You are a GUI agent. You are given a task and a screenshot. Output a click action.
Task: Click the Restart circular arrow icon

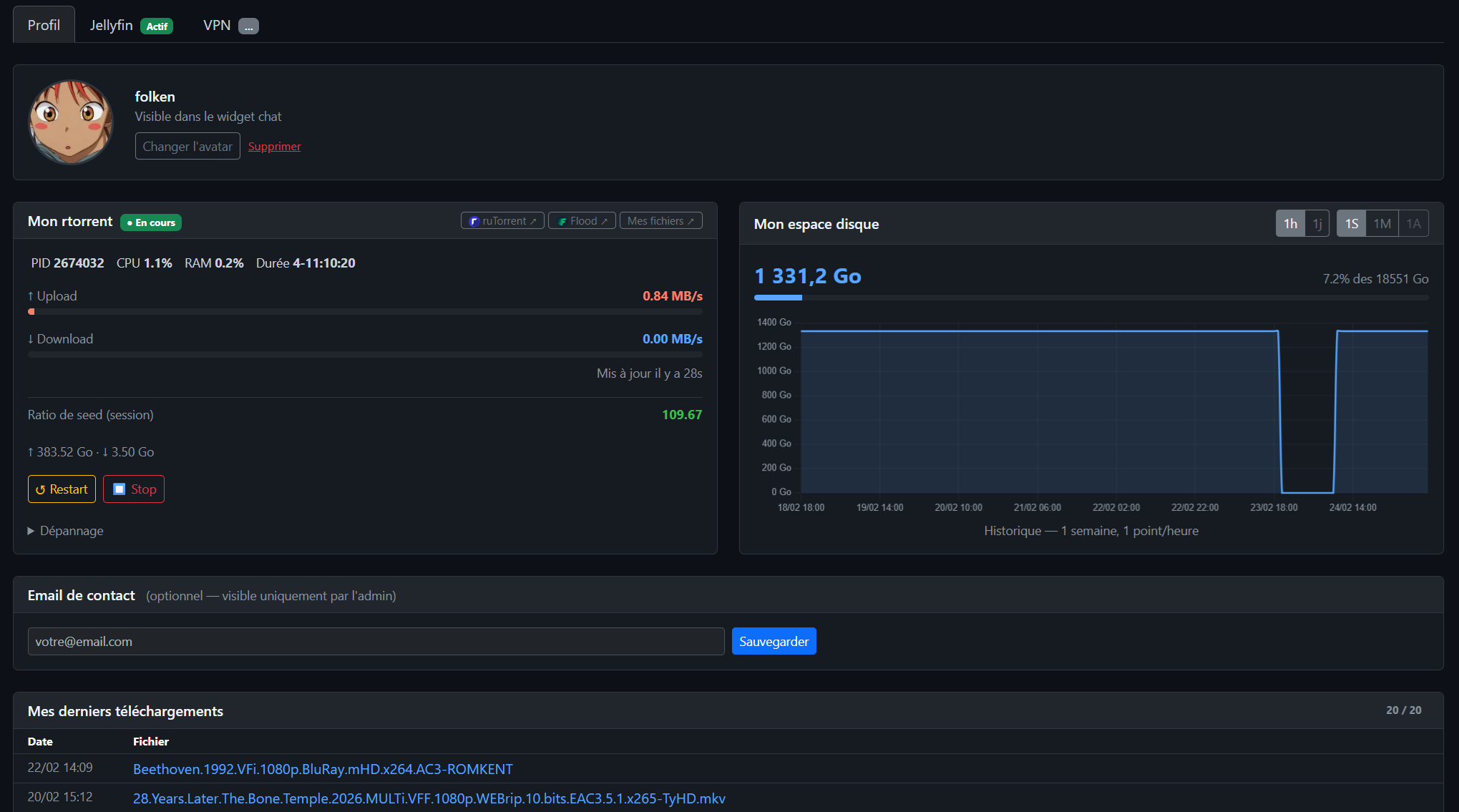click(41, 489)
